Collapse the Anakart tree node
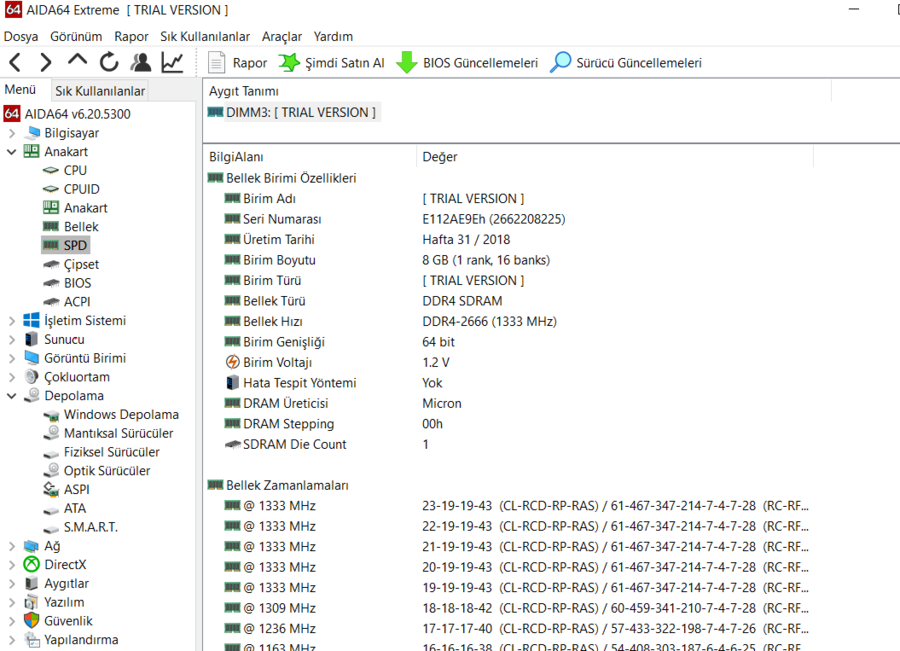900x651 pixels. point(12,152)
